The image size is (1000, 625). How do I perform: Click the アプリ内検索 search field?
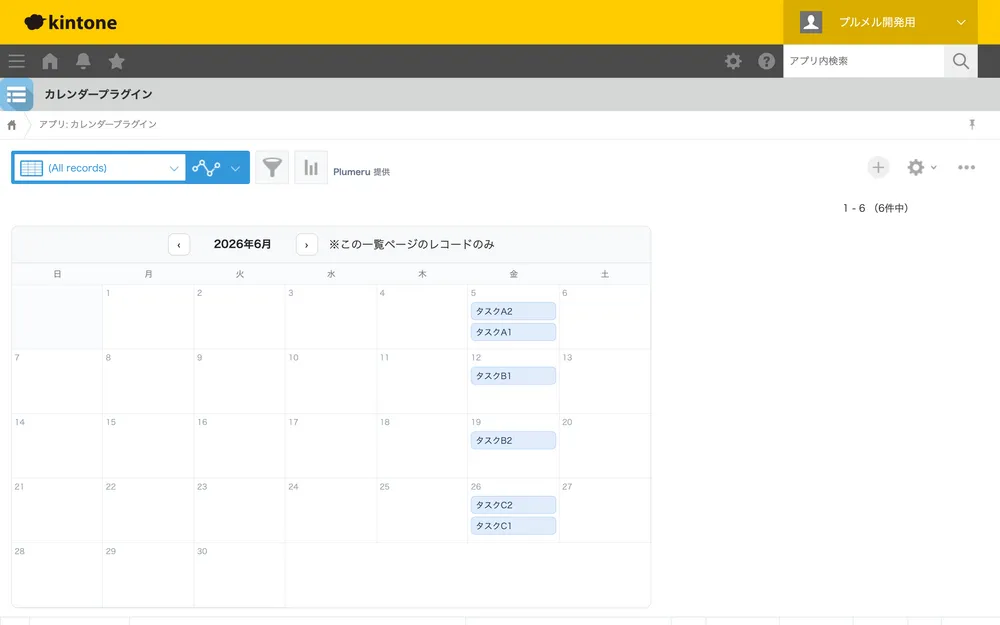click(864, 61)
